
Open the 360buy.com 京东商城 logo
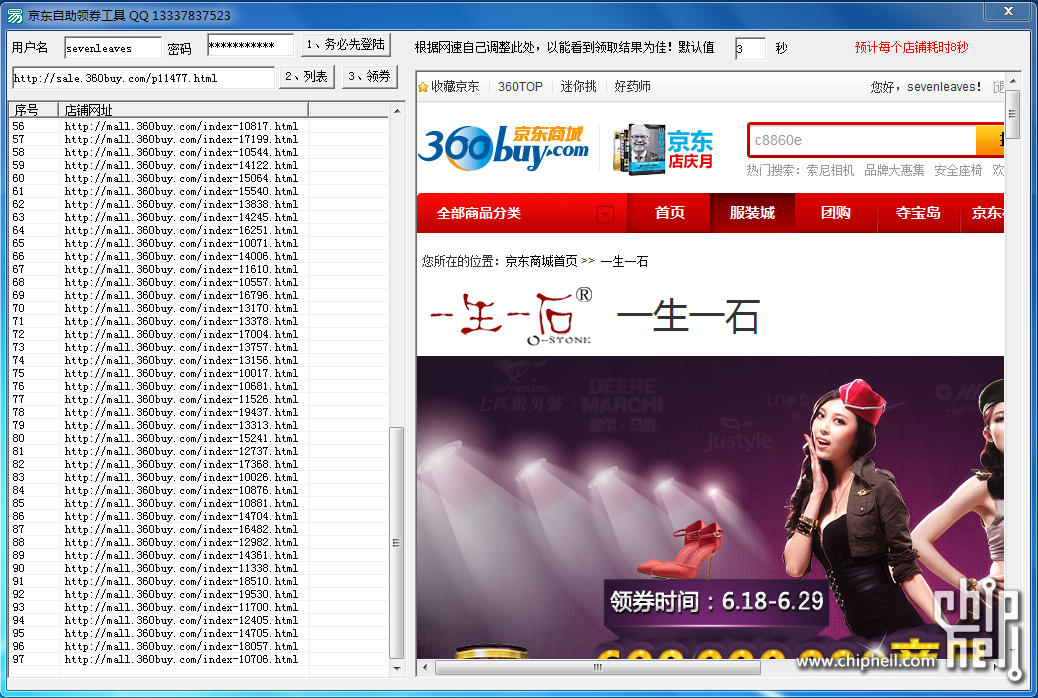click(x=504, y=148)
